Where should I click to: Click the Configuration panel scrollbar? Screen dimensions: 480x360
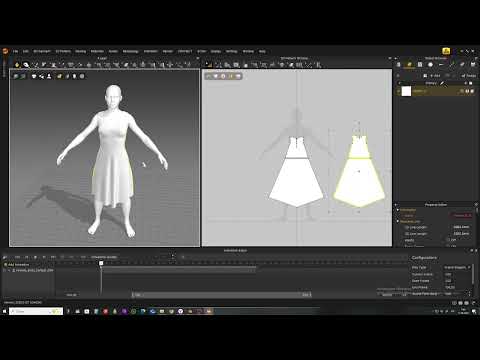coord(473,275)
